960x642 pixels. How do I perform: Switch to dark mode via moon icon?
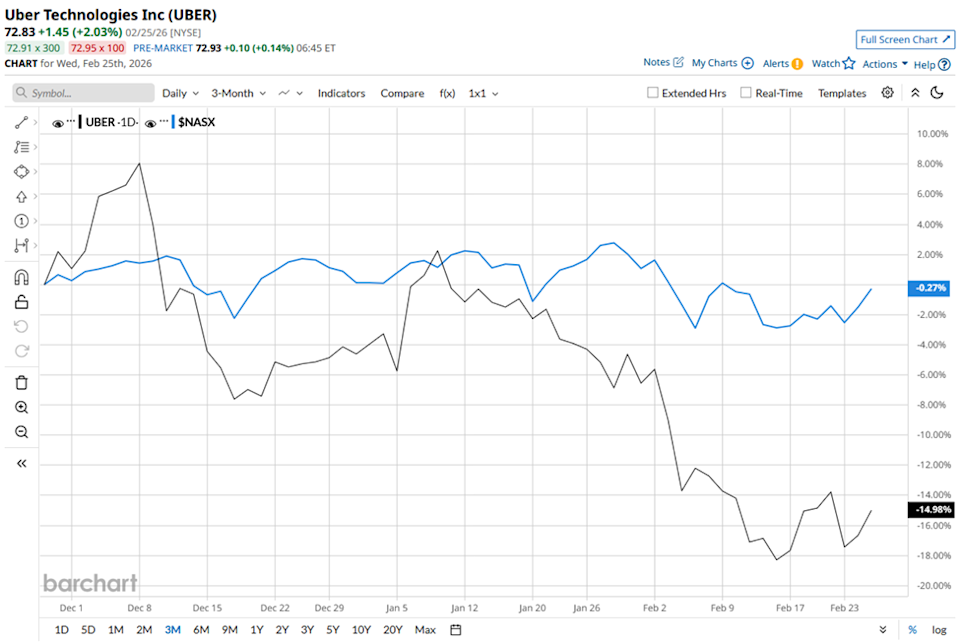pyautogui.click(x=936, y=92)
